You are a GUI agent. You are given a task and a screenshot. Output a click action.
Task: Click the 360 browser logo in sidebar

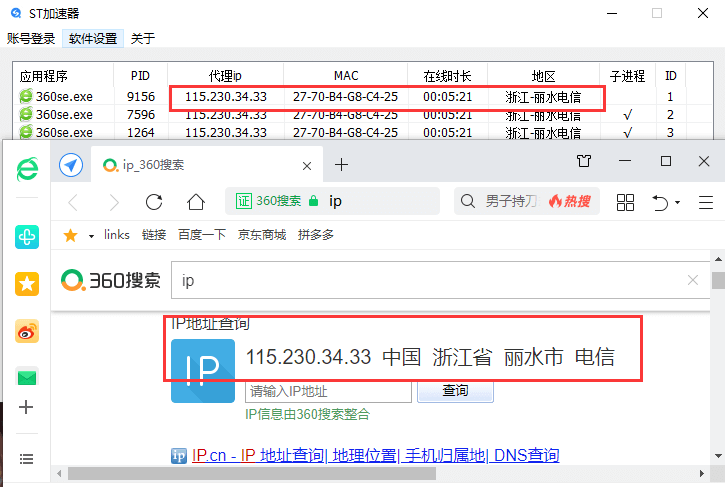[x=27, y=169]
